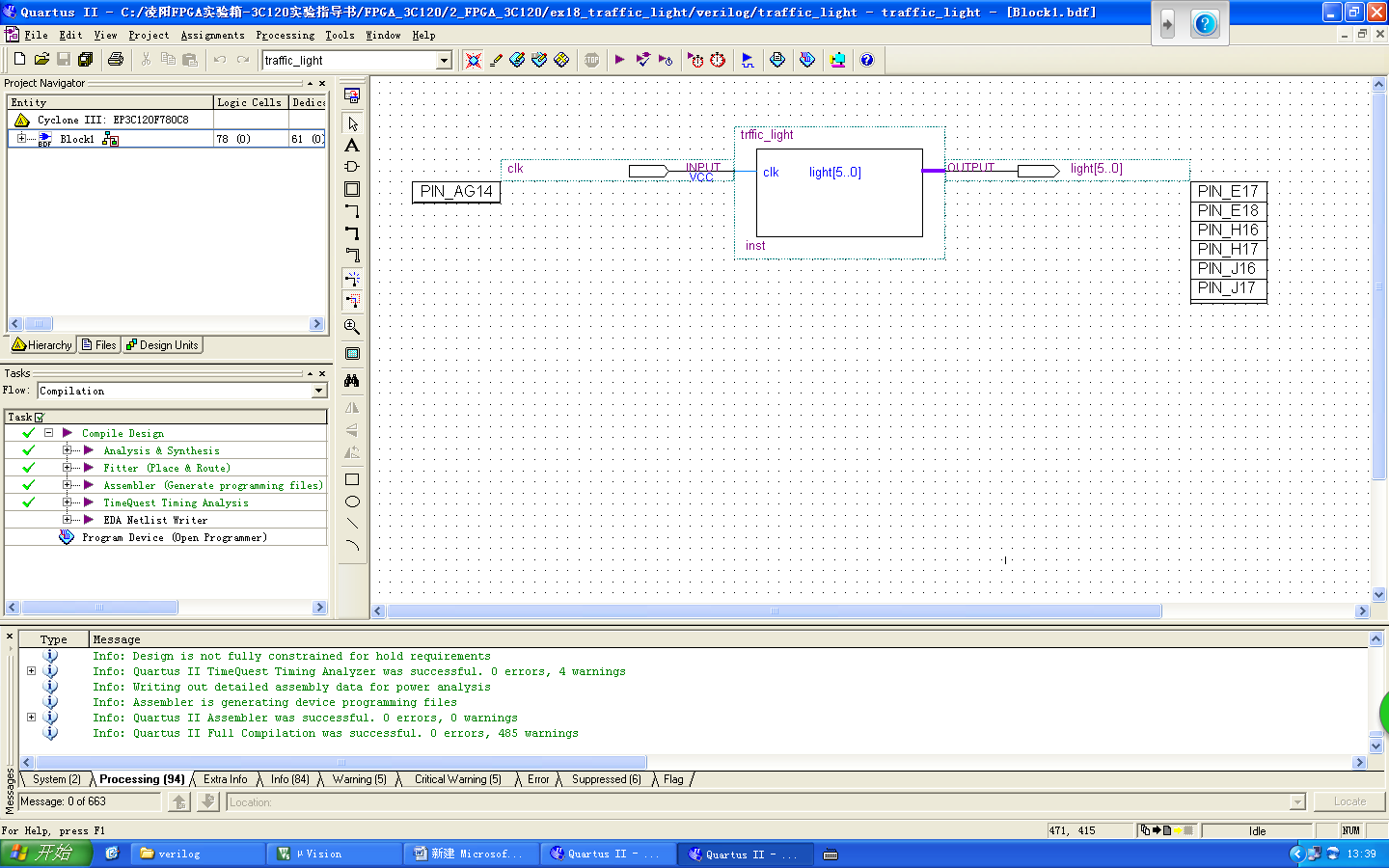Click the binoculars Find icon

352,381
